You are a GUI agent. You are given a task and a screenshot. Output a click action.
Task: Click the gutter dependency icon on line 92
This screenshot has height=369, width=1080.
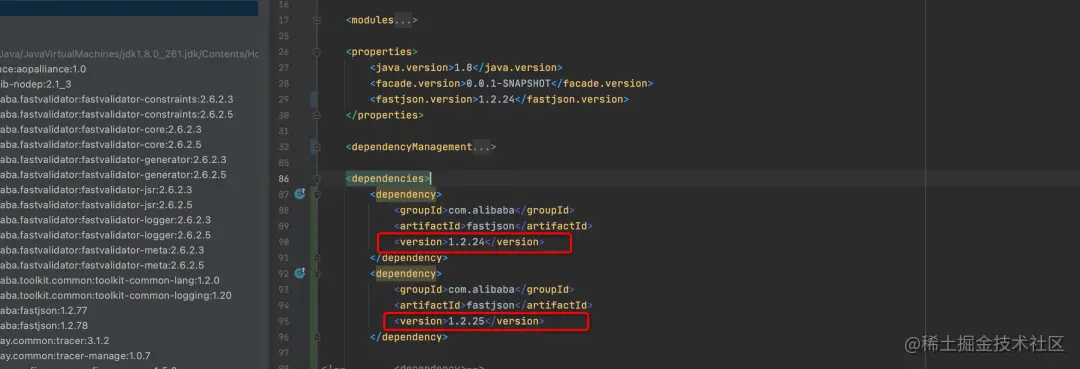299,273
